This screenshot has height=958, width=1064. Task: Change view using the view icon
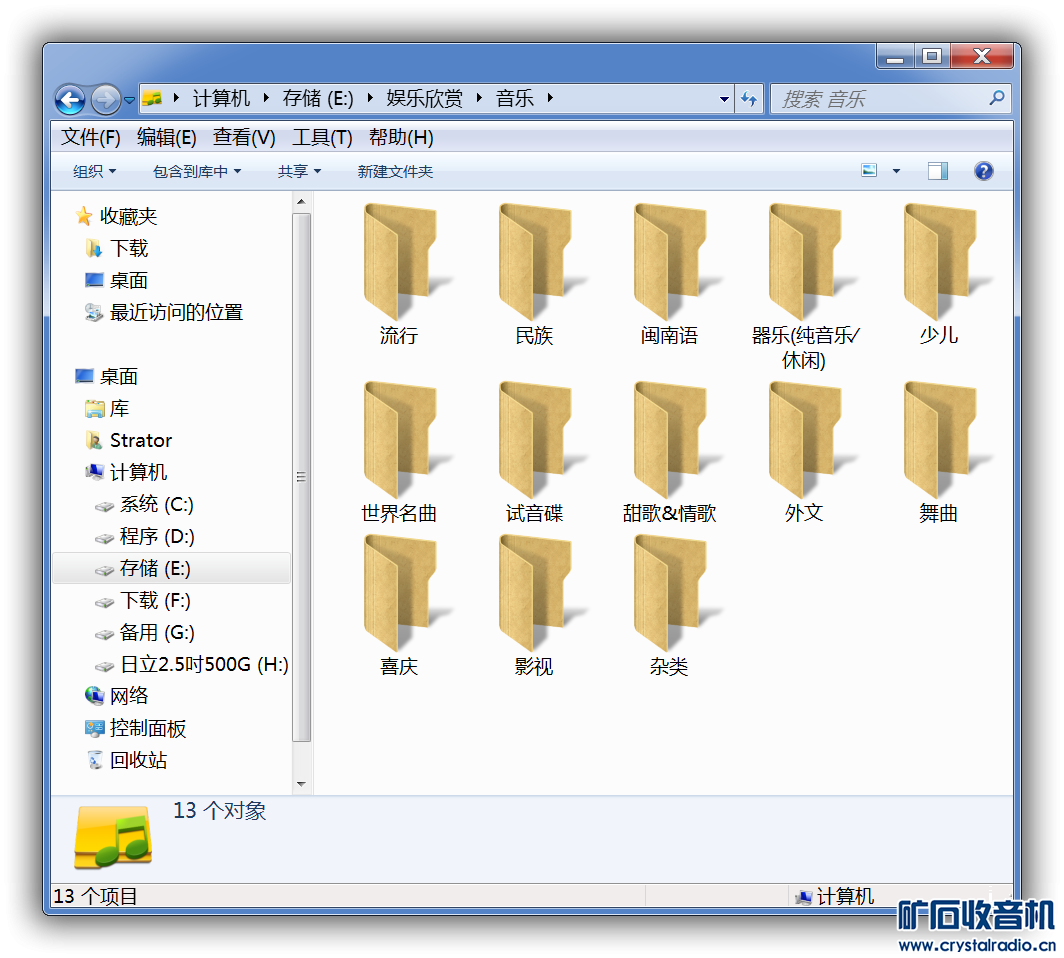click(869, 170)
